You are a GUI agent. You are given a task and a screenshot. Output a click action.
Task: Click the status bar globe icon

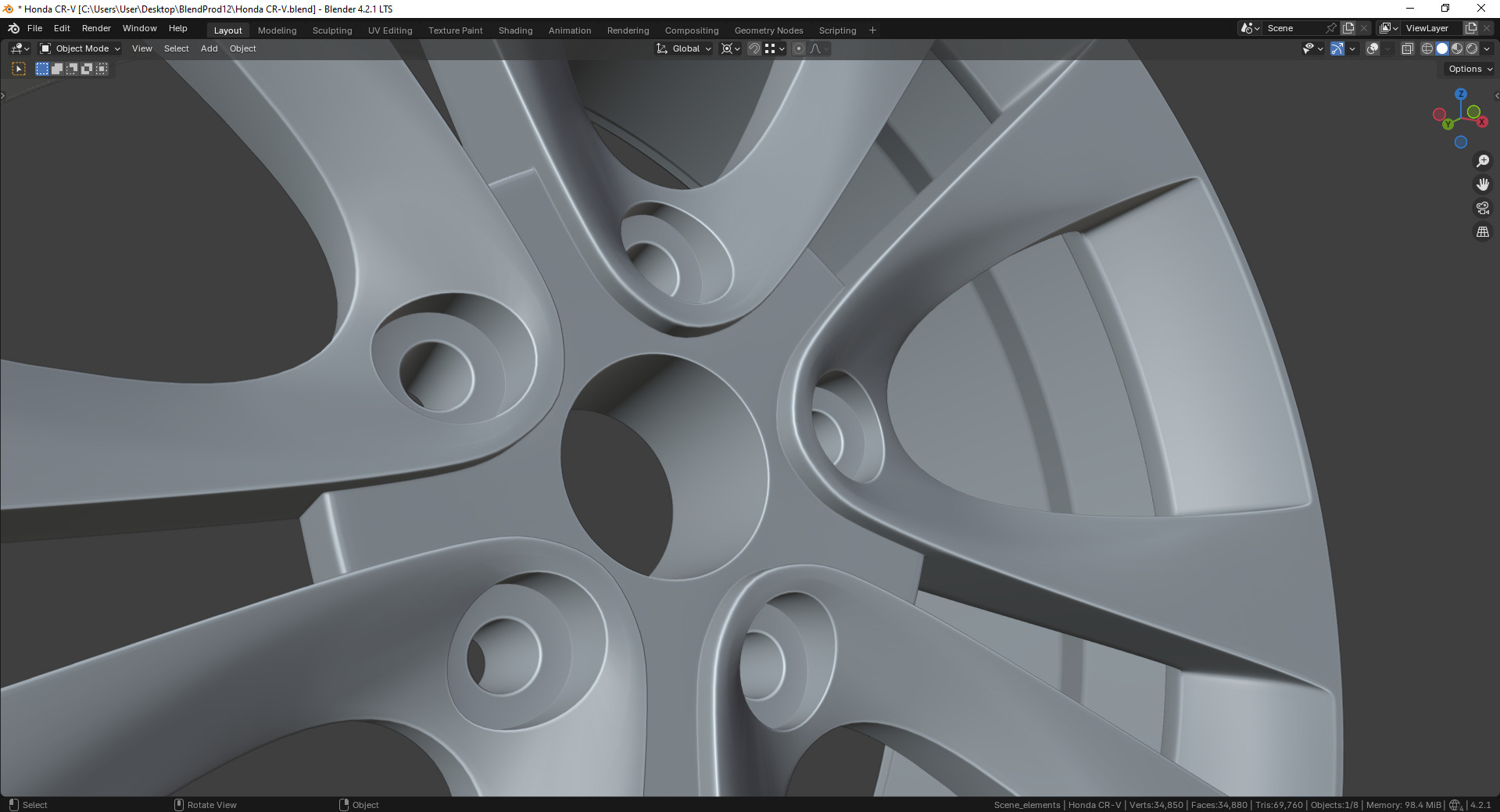pyautogui.click(x=1455, y=805)
